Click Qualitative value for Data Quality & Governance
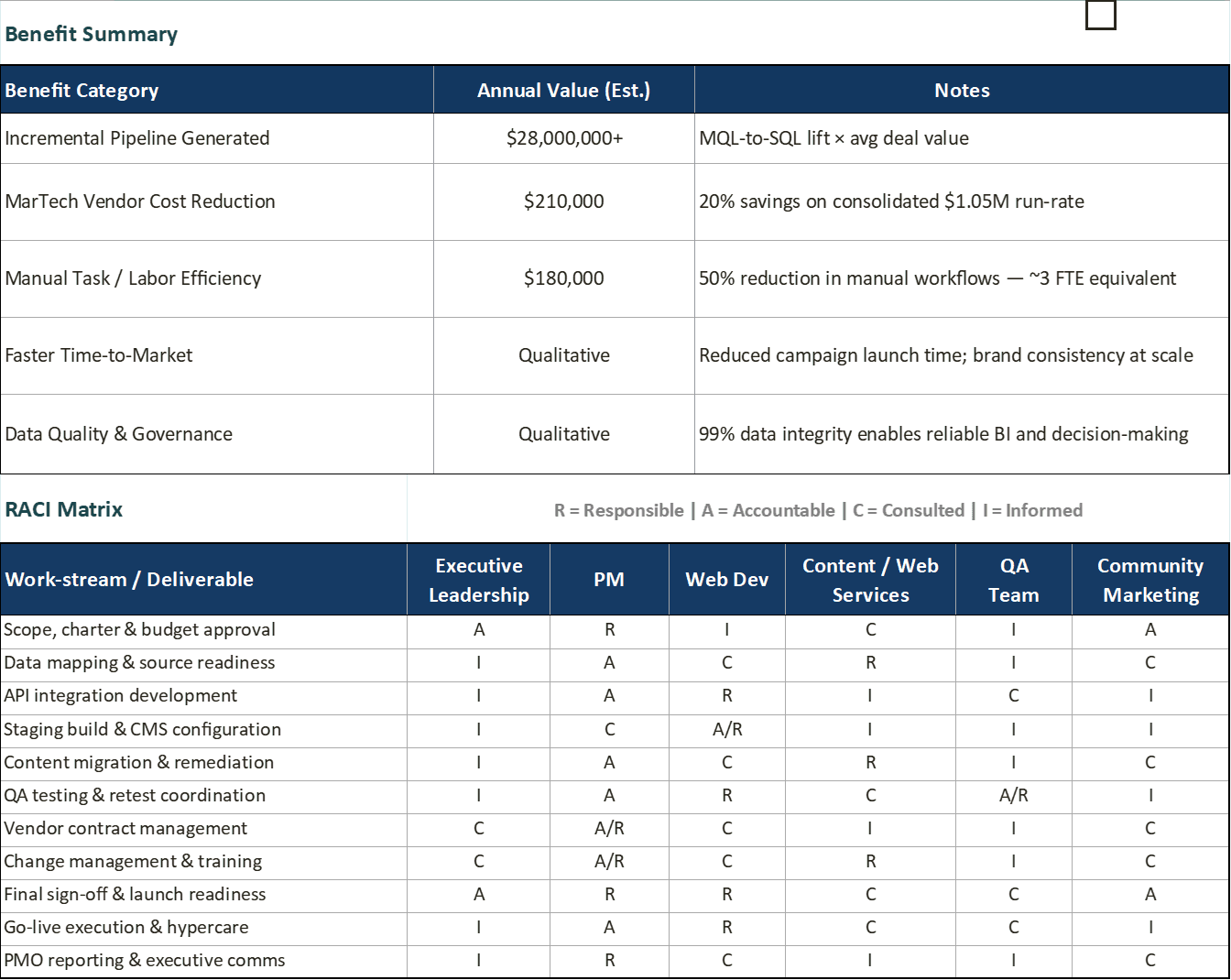 click(564, 434)
